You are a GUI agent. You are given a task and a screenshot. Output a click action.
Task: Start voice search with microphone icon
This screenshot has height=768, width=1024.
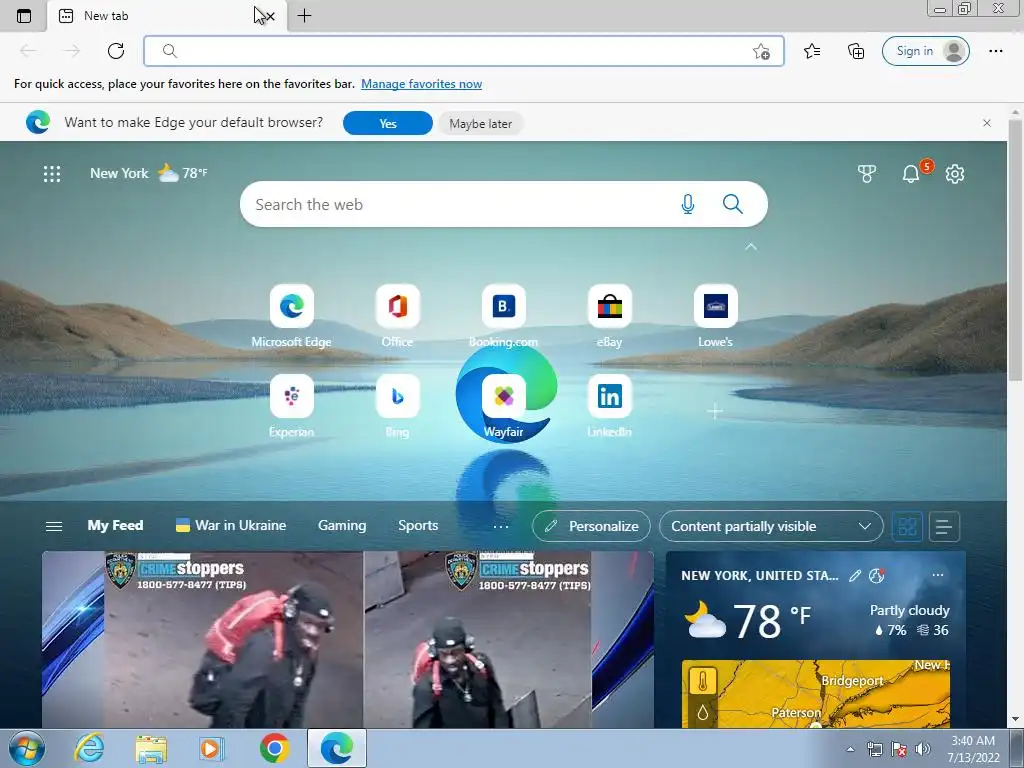pos(688,204)
